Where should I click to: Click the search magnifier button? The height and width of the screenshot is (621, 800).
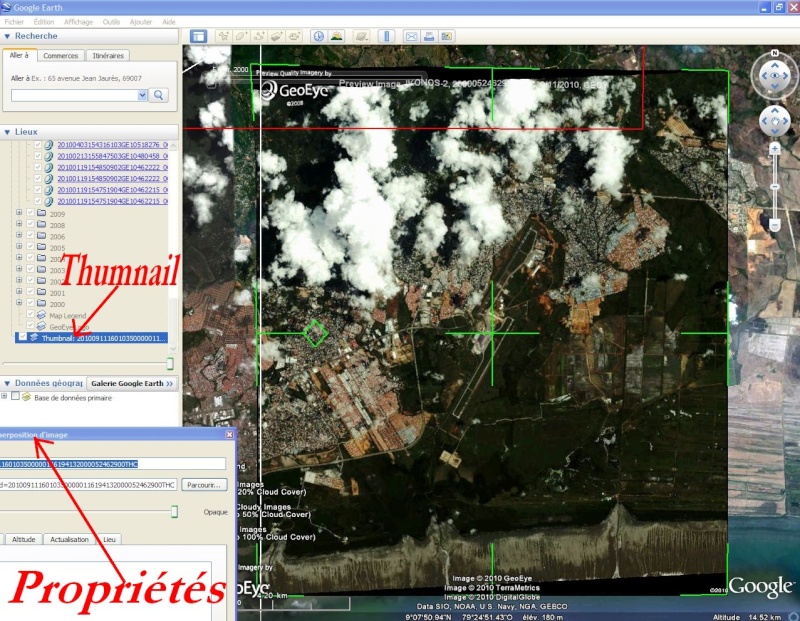[159, 95]
